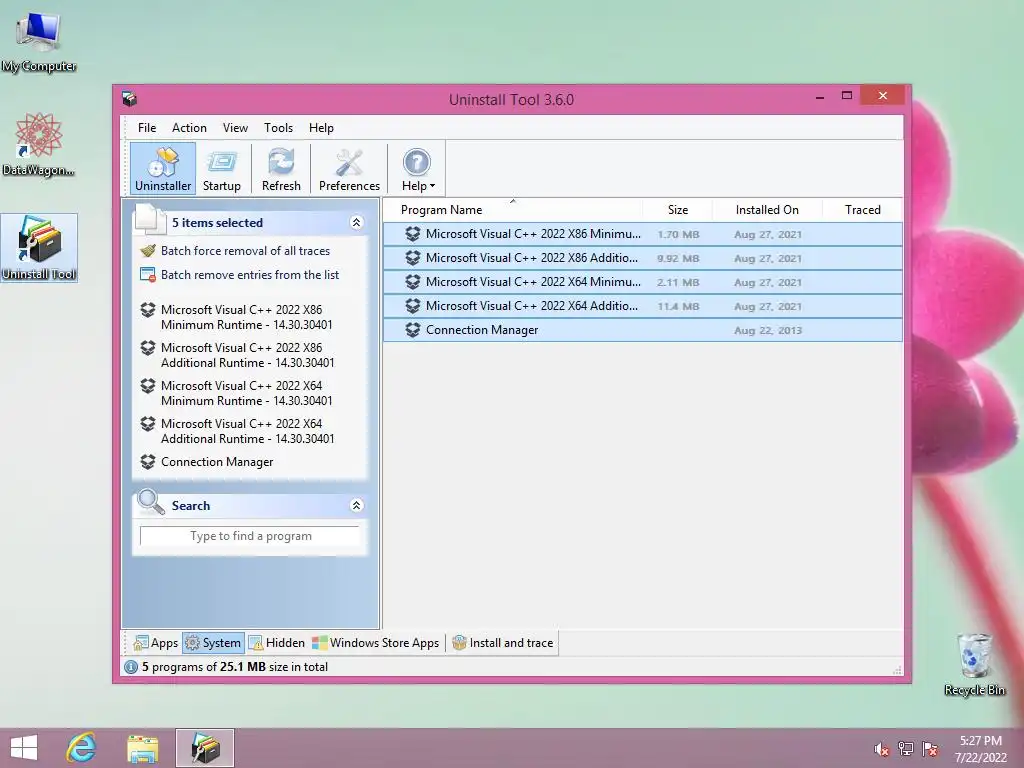Click the 'Aug 22, 2013' installed date
This screenshot has height=768, width=1024.
pyautogui.click(x=767, y=330)
